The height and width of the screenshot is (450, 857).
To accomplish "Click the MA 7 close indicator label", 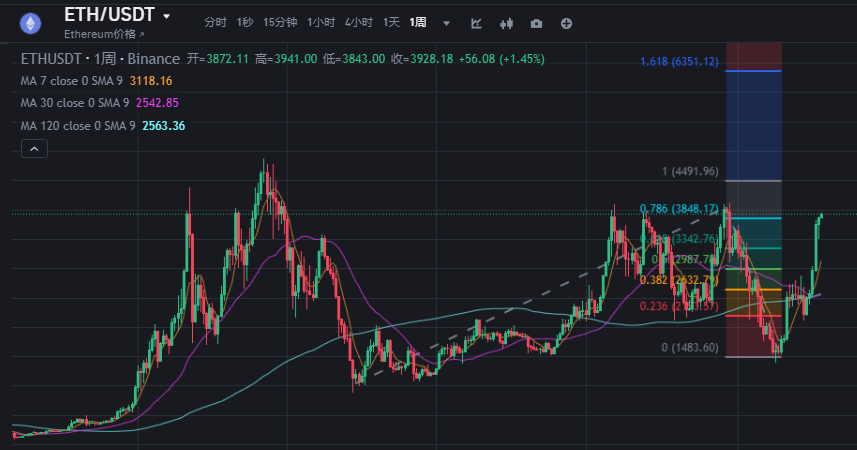I will click(75, 81).
